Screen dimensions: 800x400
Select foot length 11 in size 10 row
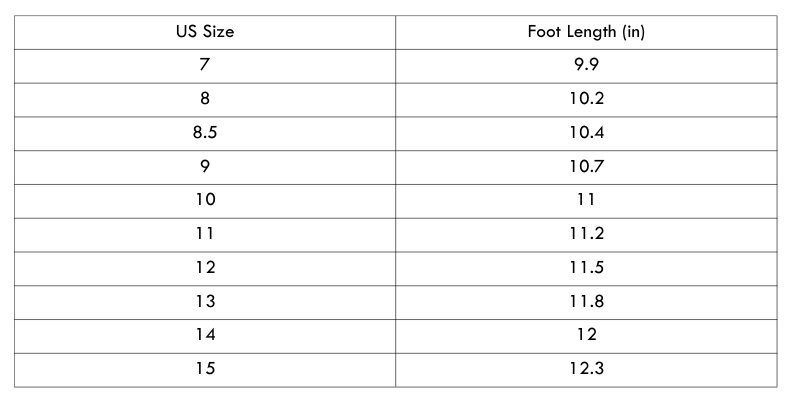[586, 200]
